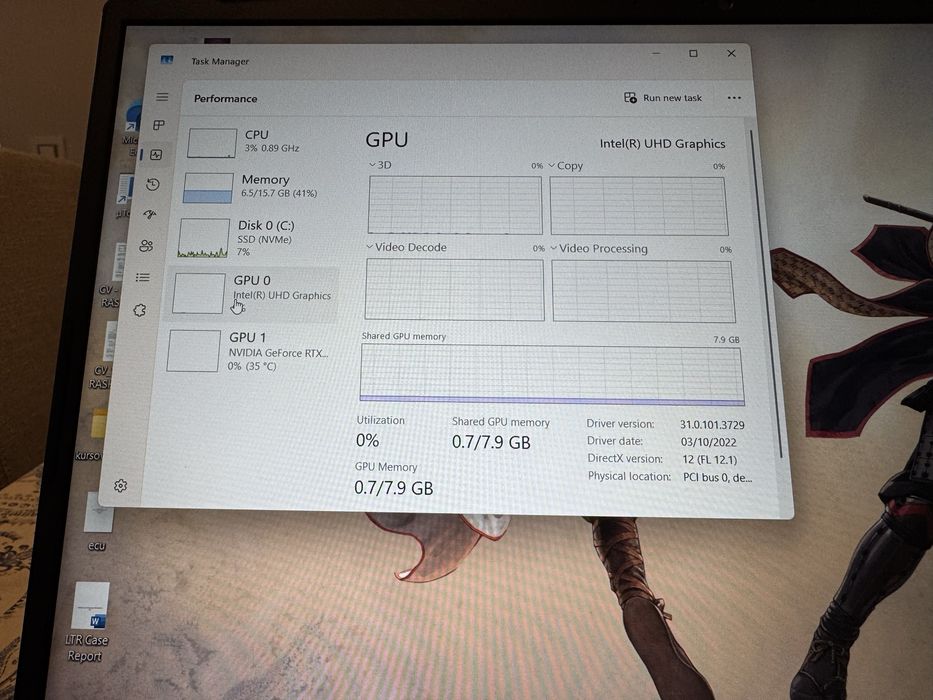Click the Video Decode utilization graph
The height and width of the screenshot is (700, 933).
pos(454,290)
